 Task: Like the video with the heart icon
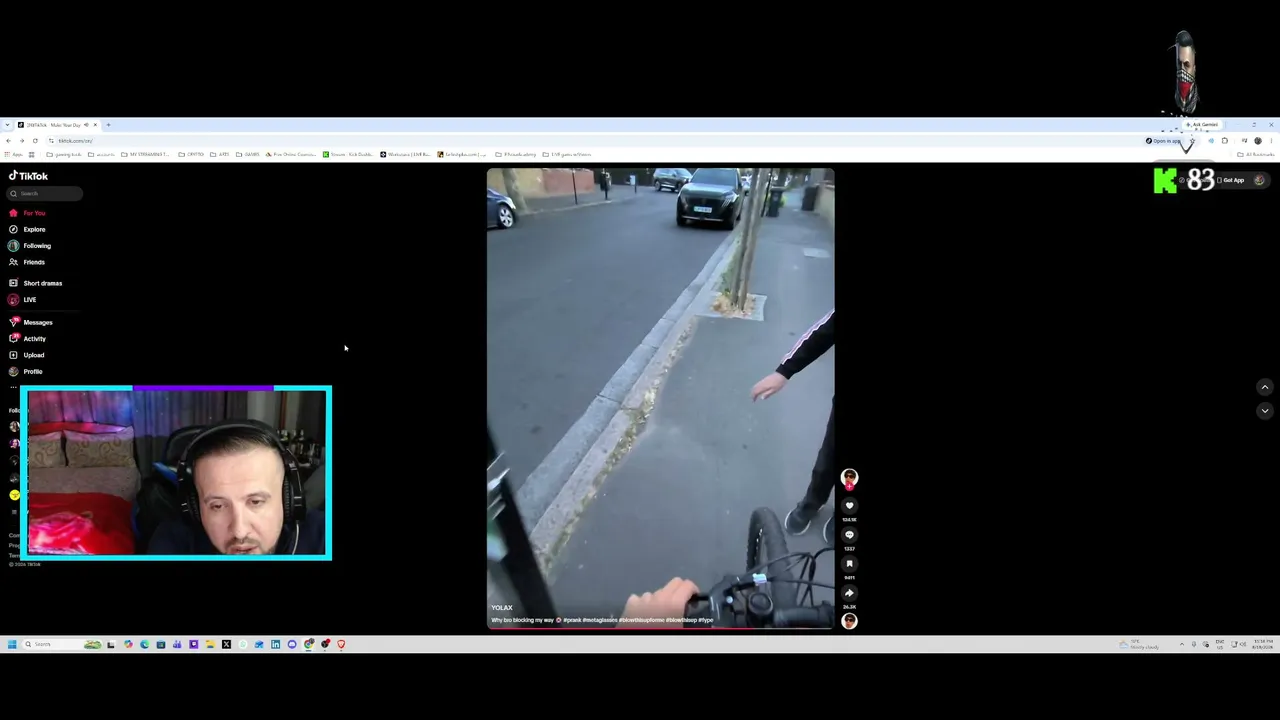(849, 506)
